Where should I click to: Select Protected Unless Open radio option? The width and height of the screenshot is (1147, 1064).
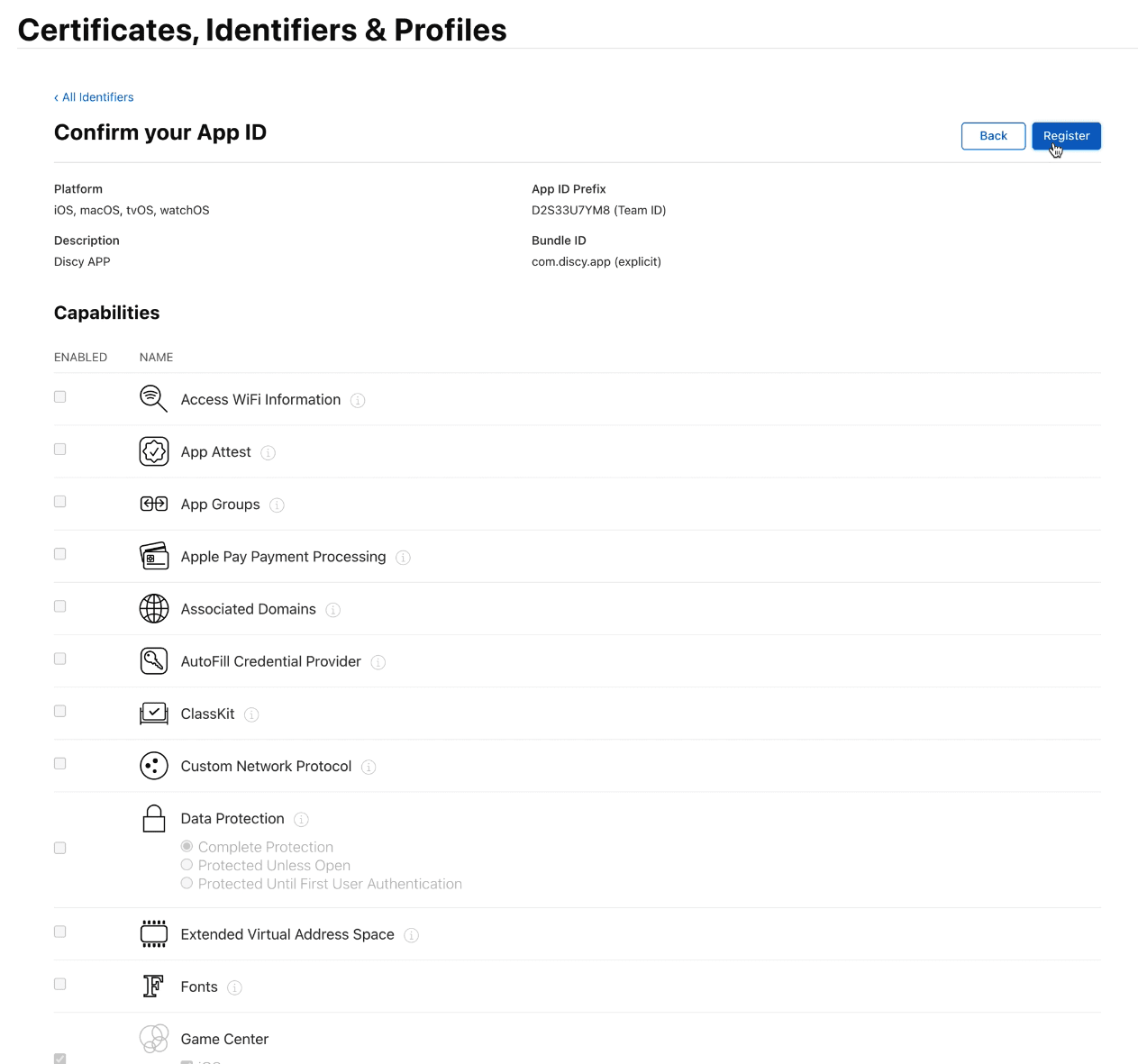point(187,865)
